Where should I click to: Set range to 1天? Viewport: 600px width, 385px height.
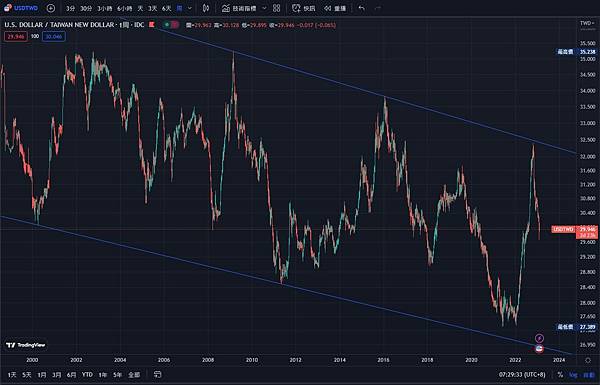pos(12,375)
